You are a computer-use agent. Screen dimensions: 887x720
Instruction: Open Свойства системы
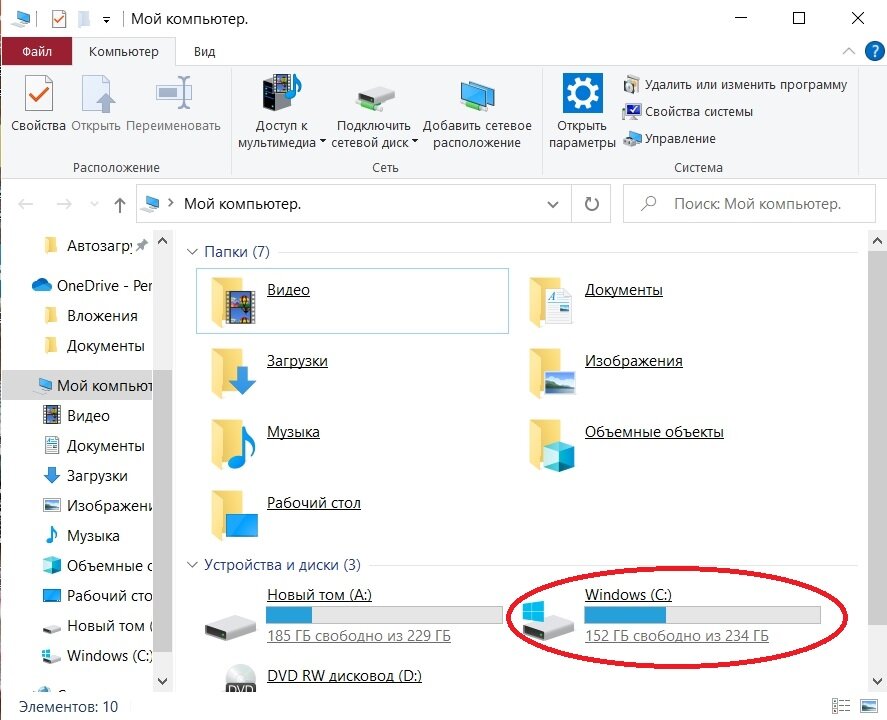(x=688, y=111)
